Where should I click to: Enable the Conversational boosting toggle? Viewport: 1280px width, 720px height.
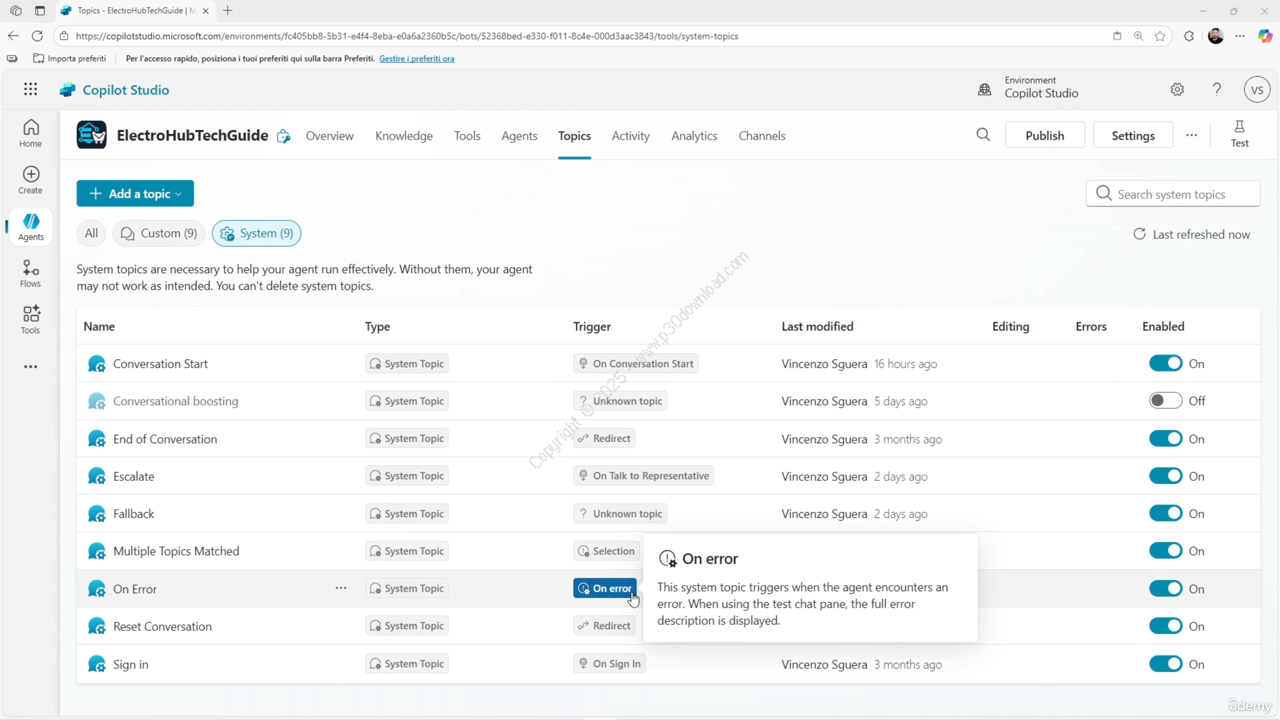coord(1165,401)
